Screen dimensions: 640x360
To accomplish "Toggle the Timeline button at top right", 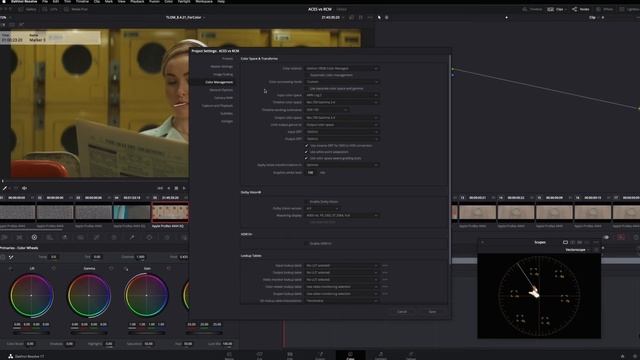I will [x=533, y=9].
